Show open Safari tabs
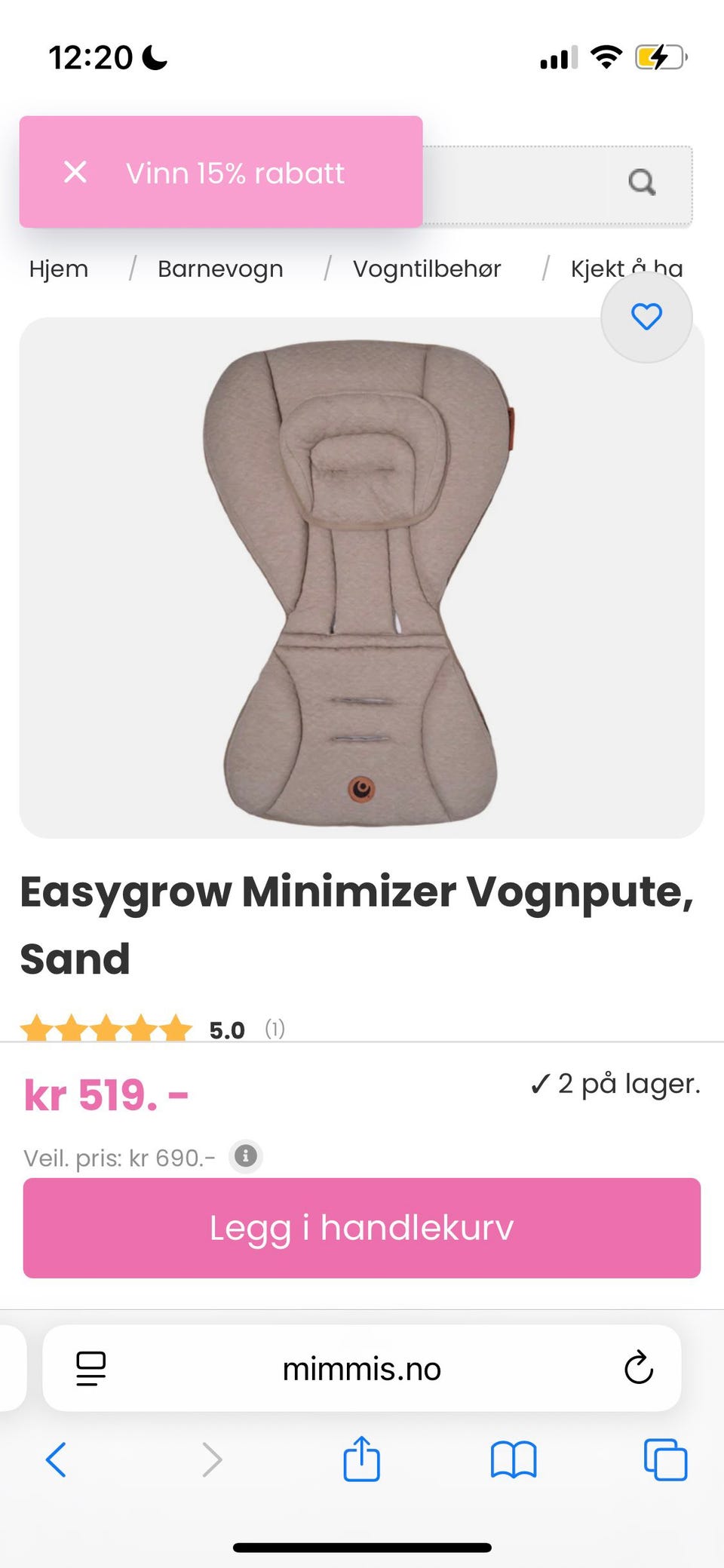Image resolution: width=724 pixels, height=1568 pixels. click(x=665, y=1459)
